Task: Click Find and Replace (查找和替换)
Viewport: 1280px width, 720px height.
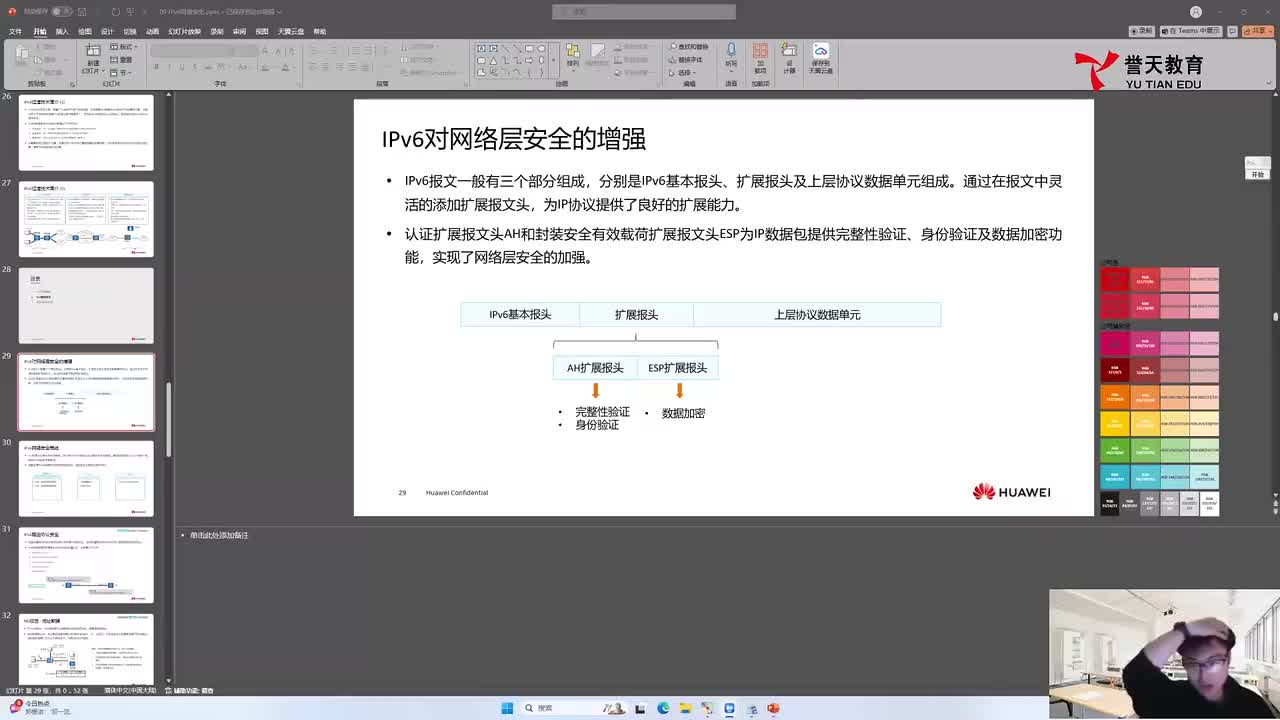Action: 688,47
